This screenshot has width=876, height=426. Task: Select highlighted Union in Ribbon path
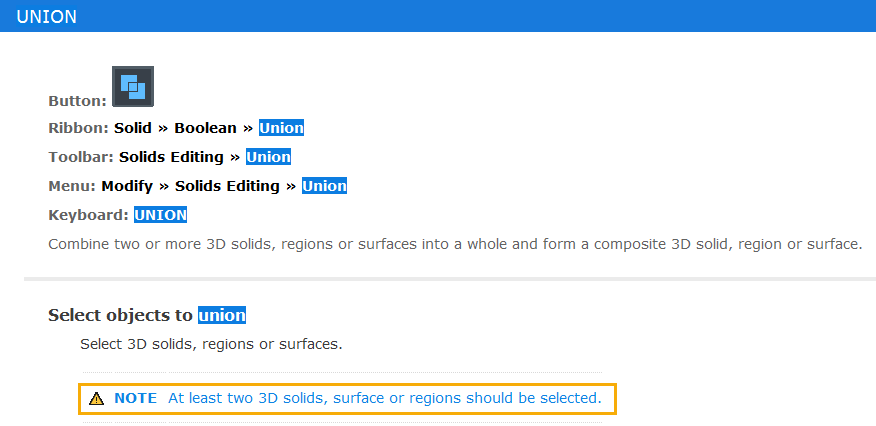click(x=281, y=128)
